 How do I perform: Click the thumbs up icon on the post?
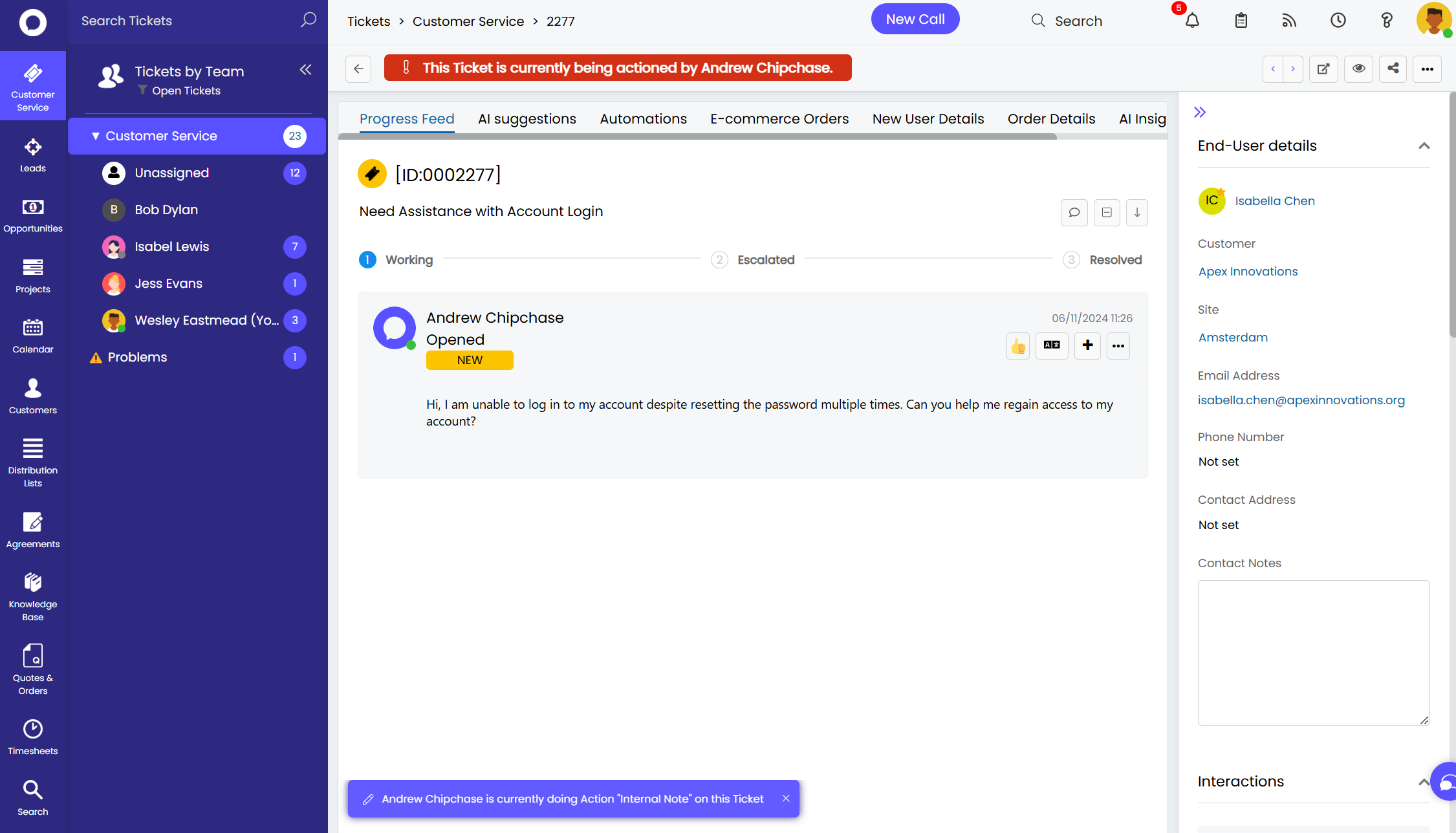click(x=1018, y=346)
